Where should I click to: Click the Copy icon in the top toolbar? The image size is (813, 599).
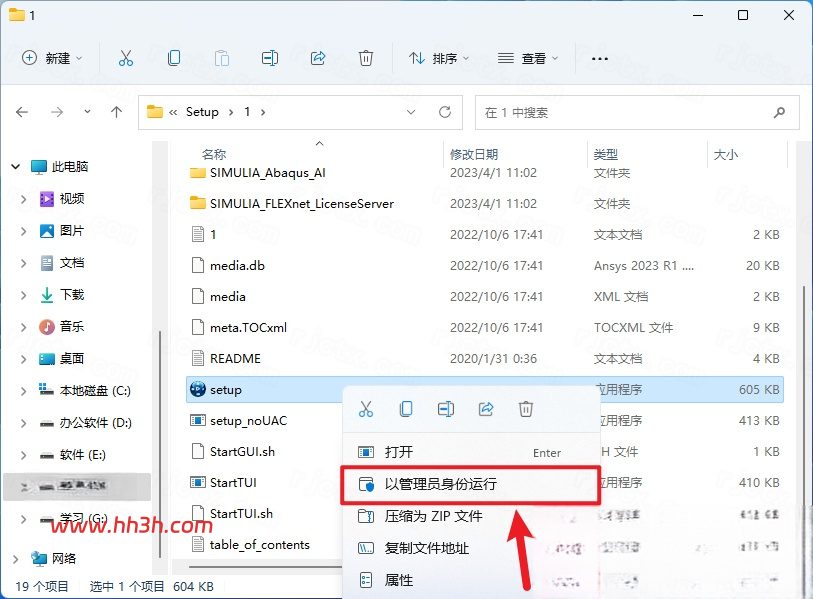(174, 58)
